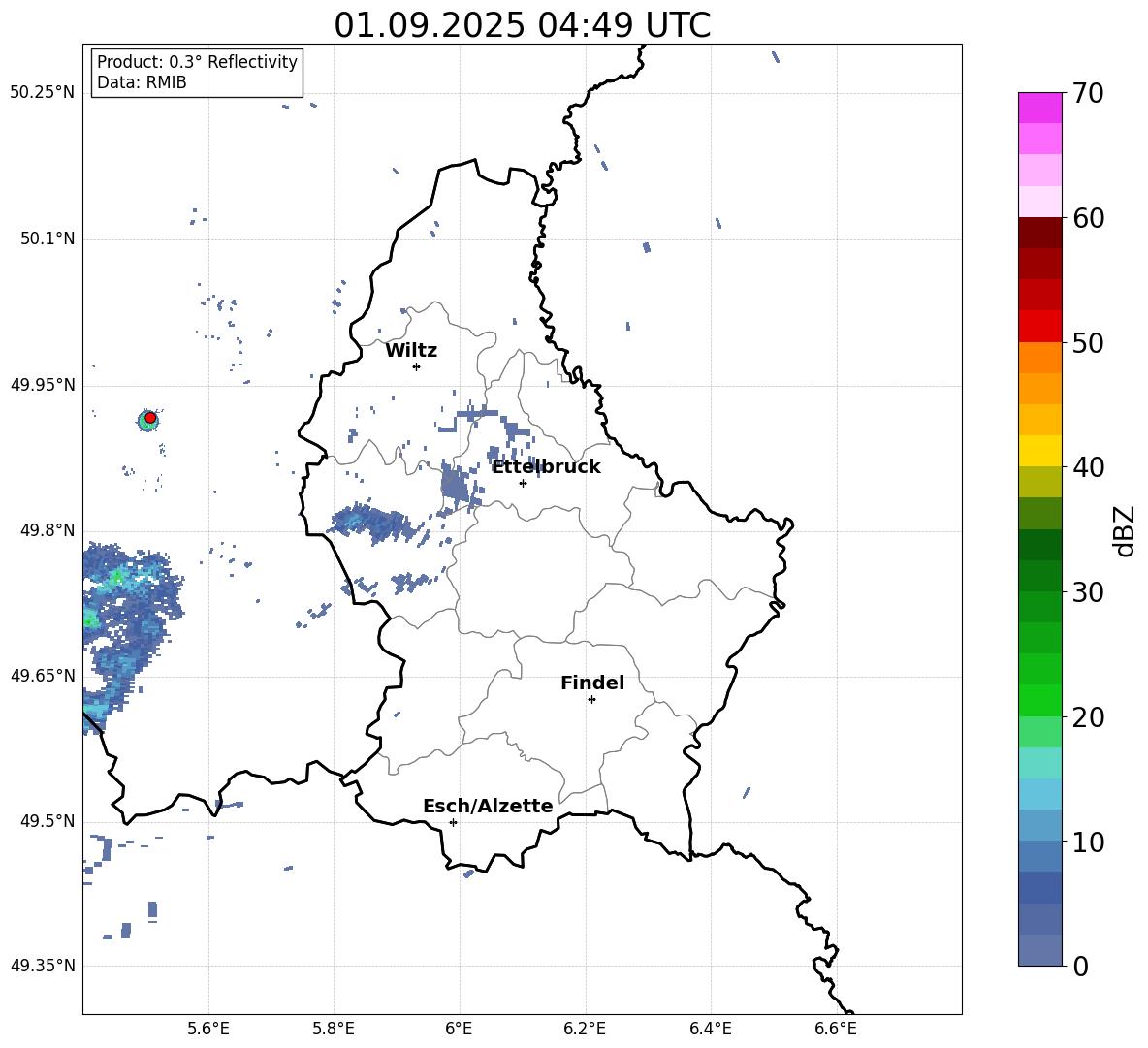Click the 49.65°N latitude label
The height and width of the screenshot is (1048, 1148).
click(43, 675)
